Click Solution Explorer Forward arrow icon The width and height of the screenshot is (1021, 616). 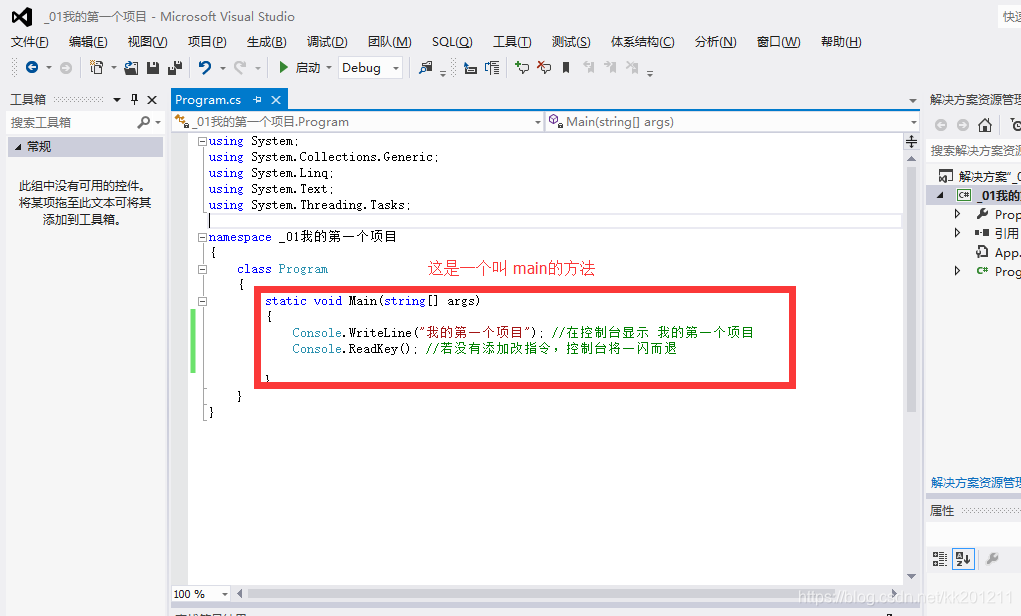pos(963,125)
